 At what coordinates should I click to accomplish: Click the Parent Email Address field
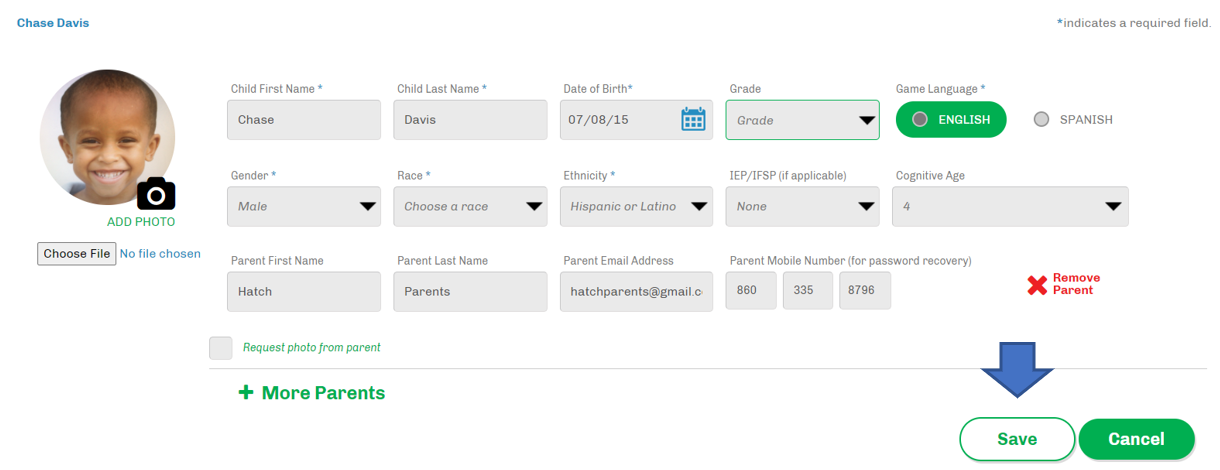tap(636, 292)
